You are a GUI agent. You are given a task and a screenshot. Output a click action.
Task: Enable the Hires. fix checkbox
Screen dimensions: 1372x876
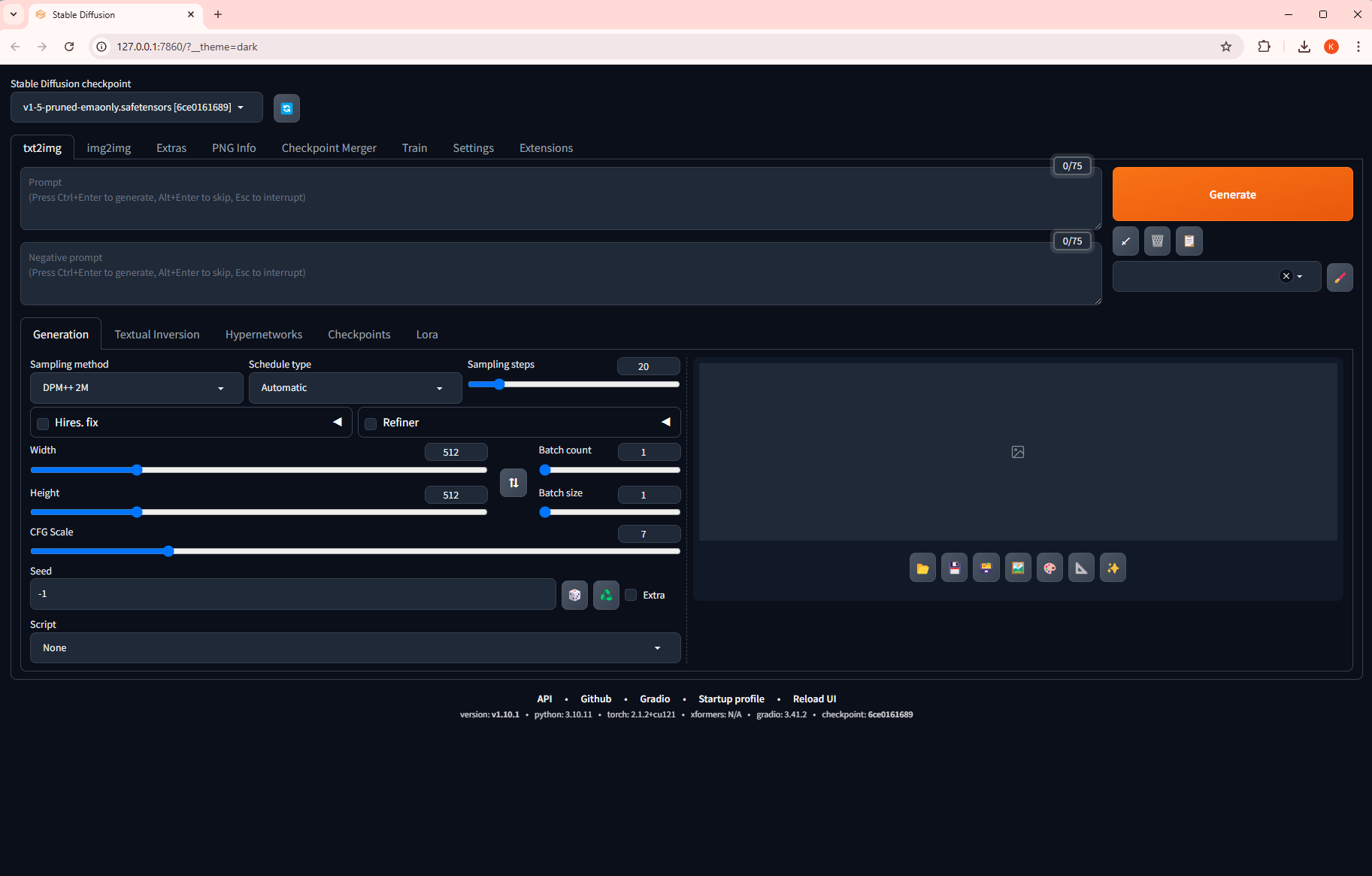point(43,423)
